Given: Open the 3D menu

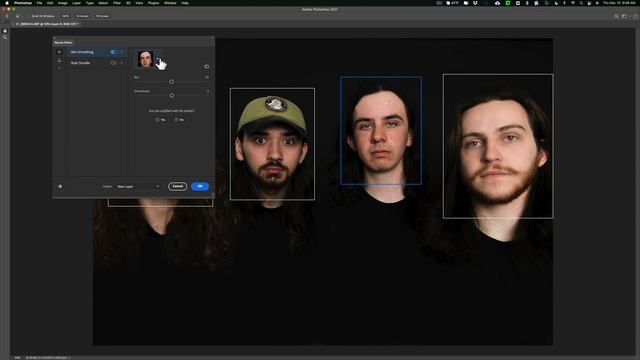Looking at the screenshot, I should point(128,3).
